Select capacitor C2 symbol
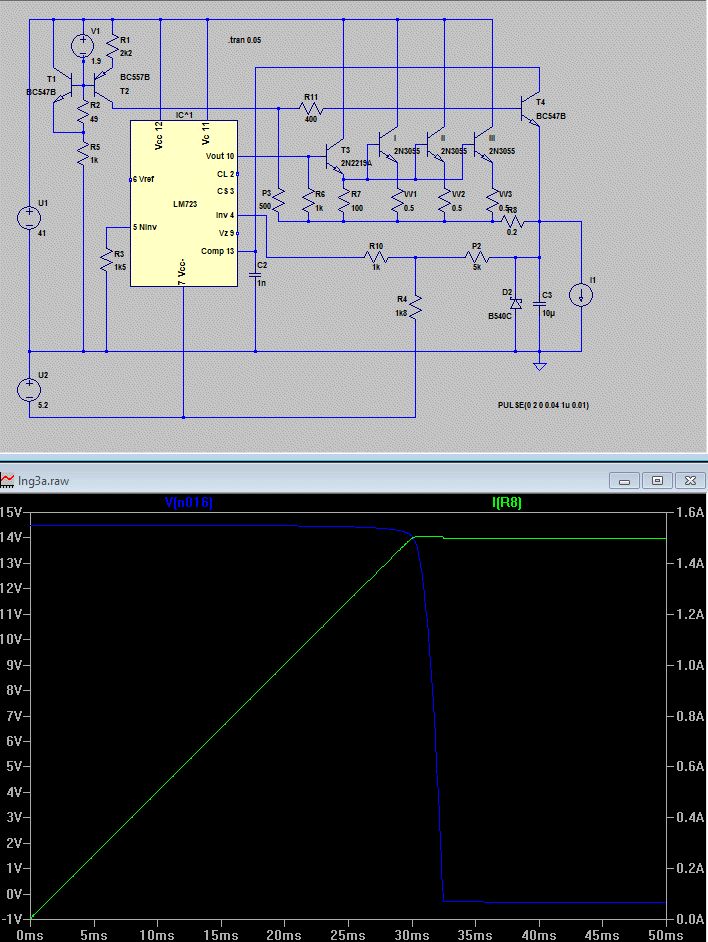The width and height of the screenshot is (708, 942). pyautogui.click(x=255, y=275)
